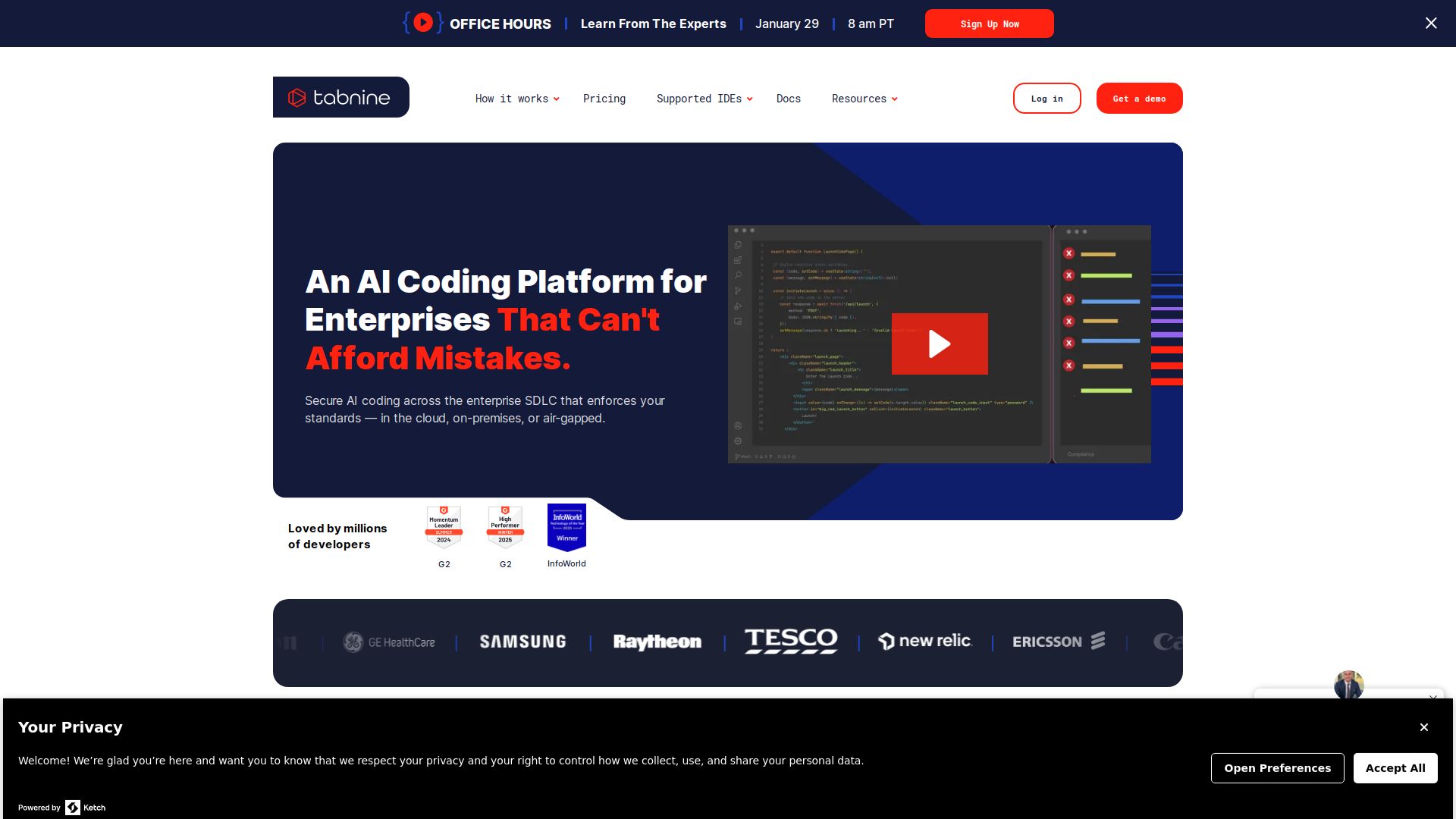Click Get a demo button
Screen dimensions: 1456x819
coord(1139,99)
